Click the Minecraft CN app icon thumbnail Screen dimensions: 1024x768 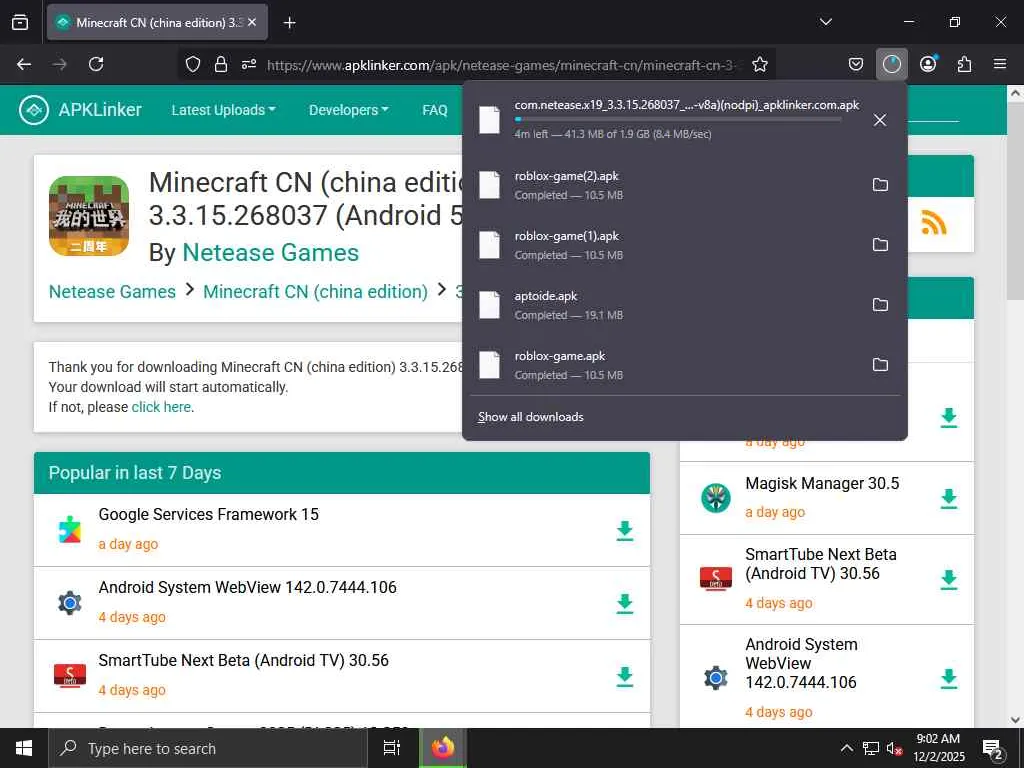coord(89,216)
